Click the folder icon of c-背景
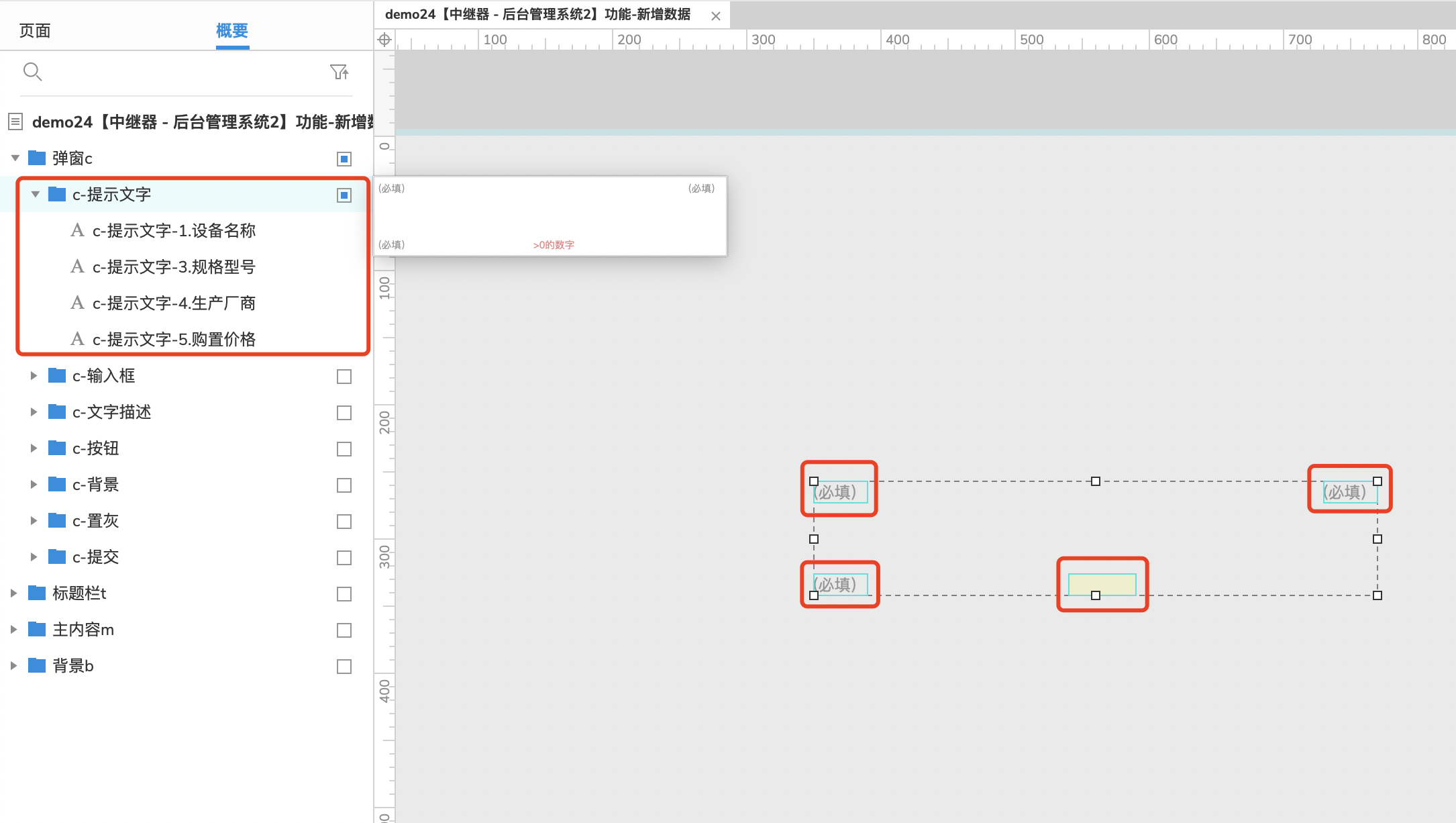 [57, 484]
